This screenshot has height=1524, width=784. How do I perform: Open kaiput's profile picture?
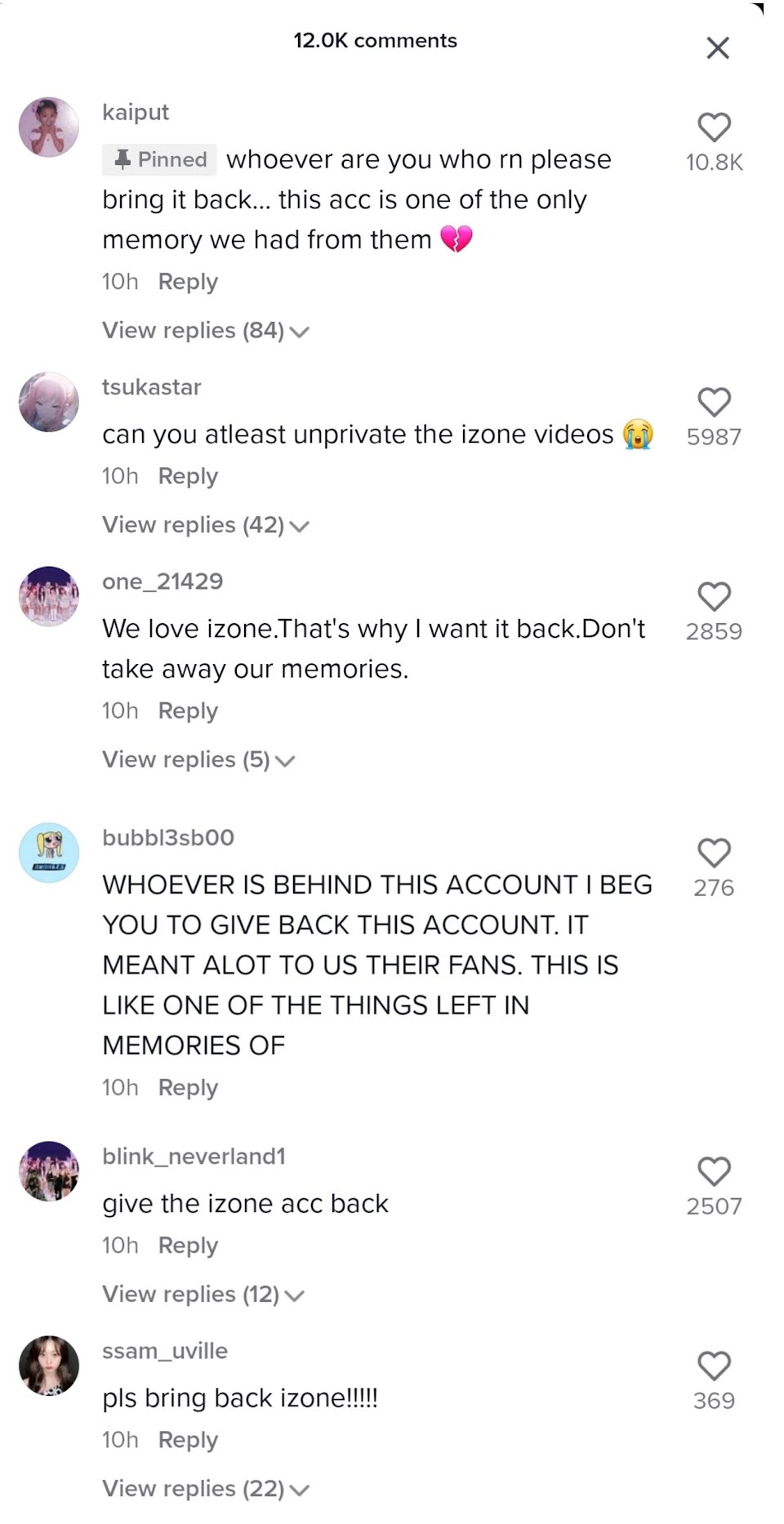49,127
